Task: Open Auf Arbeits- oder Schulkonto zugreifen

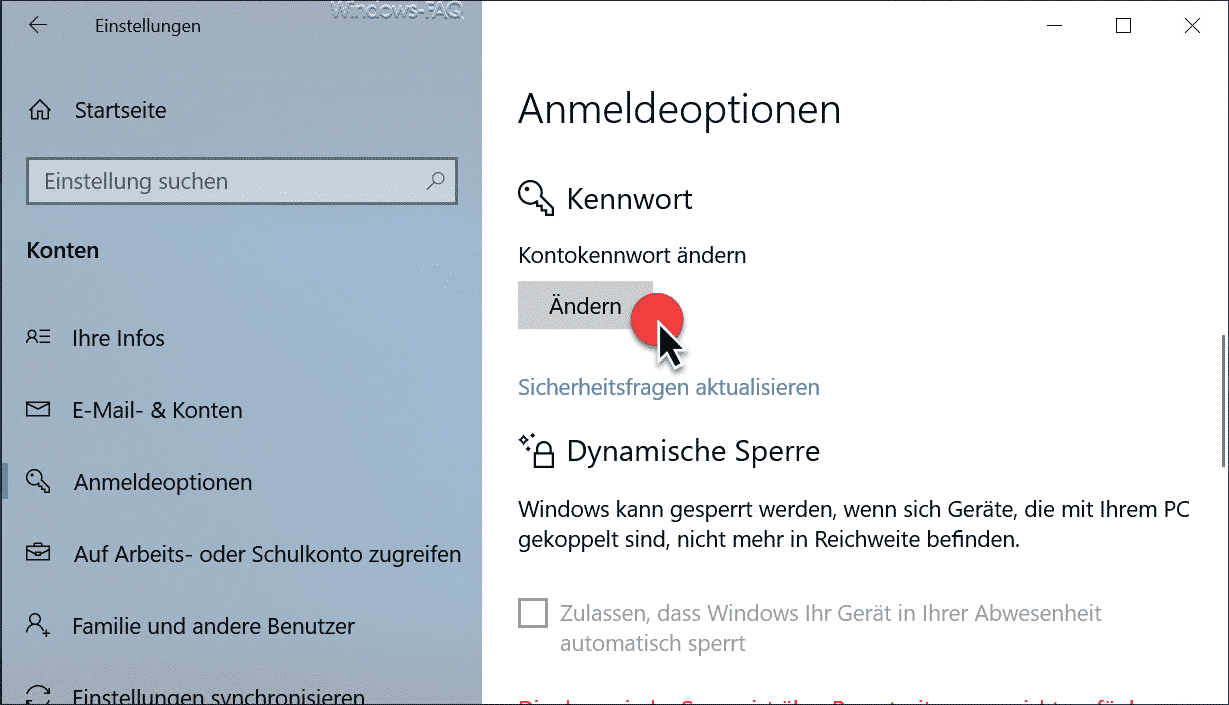Action: [x=267, y=554]
